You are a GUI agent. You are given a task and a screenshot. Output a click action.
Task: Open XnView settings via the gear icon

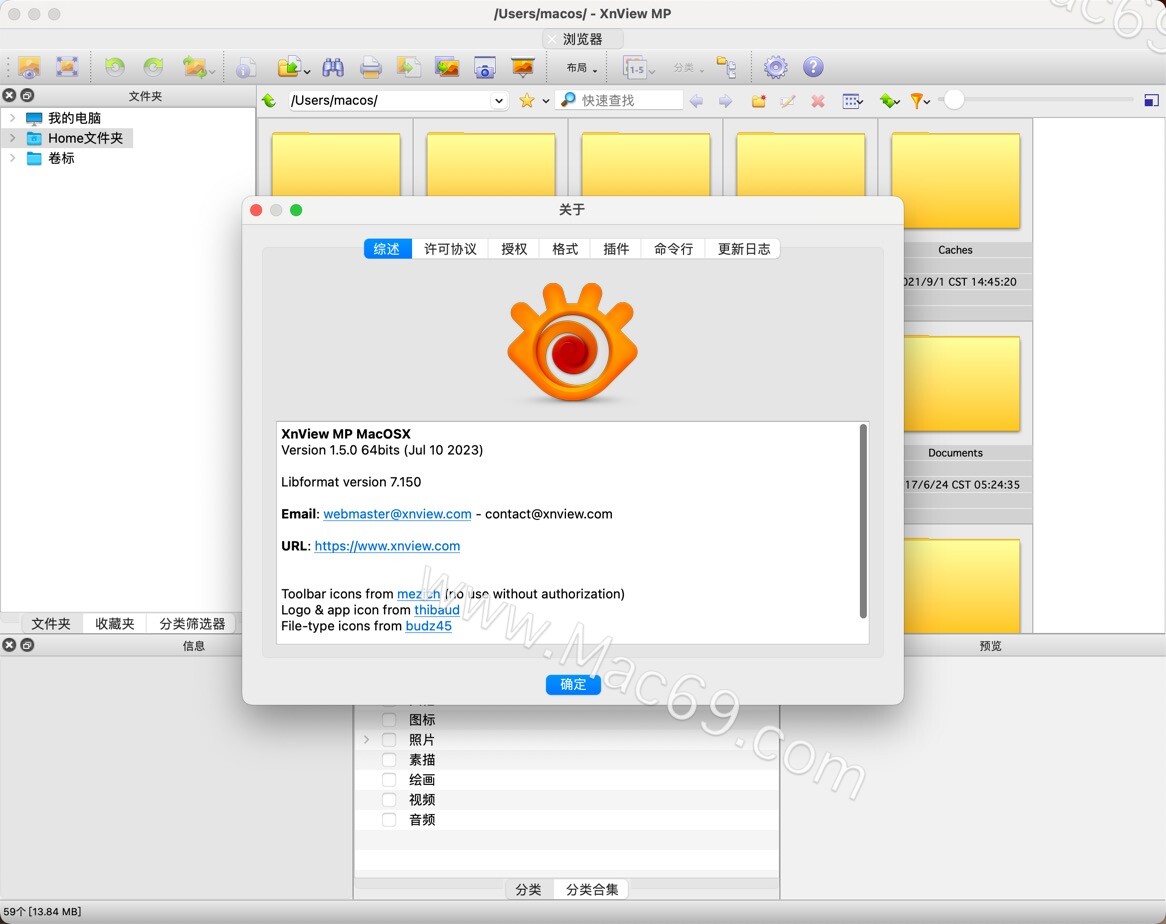(x=775, y=67)
